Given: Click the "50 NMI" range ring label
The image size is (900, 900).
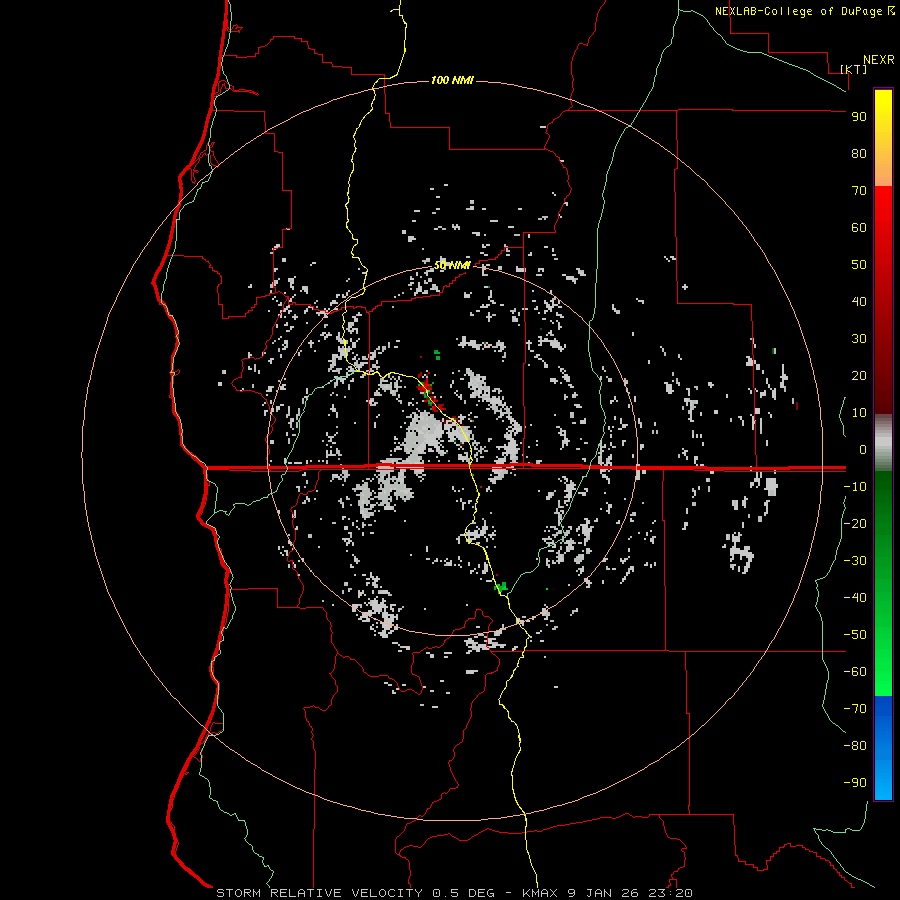Looking at the screenshot, I should click(x=452, y=265).
